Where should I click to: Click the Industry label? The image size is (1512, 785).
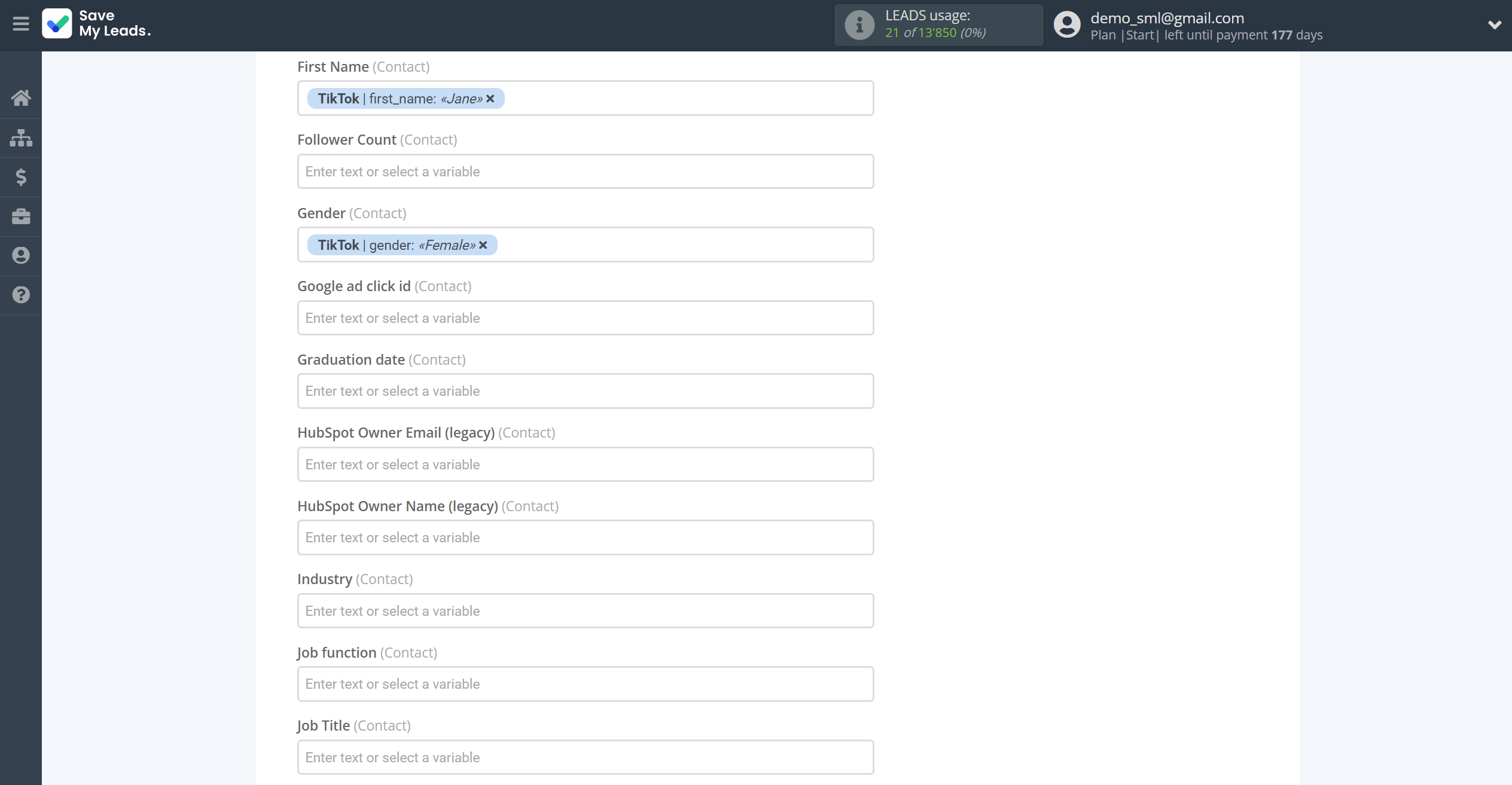325,579
